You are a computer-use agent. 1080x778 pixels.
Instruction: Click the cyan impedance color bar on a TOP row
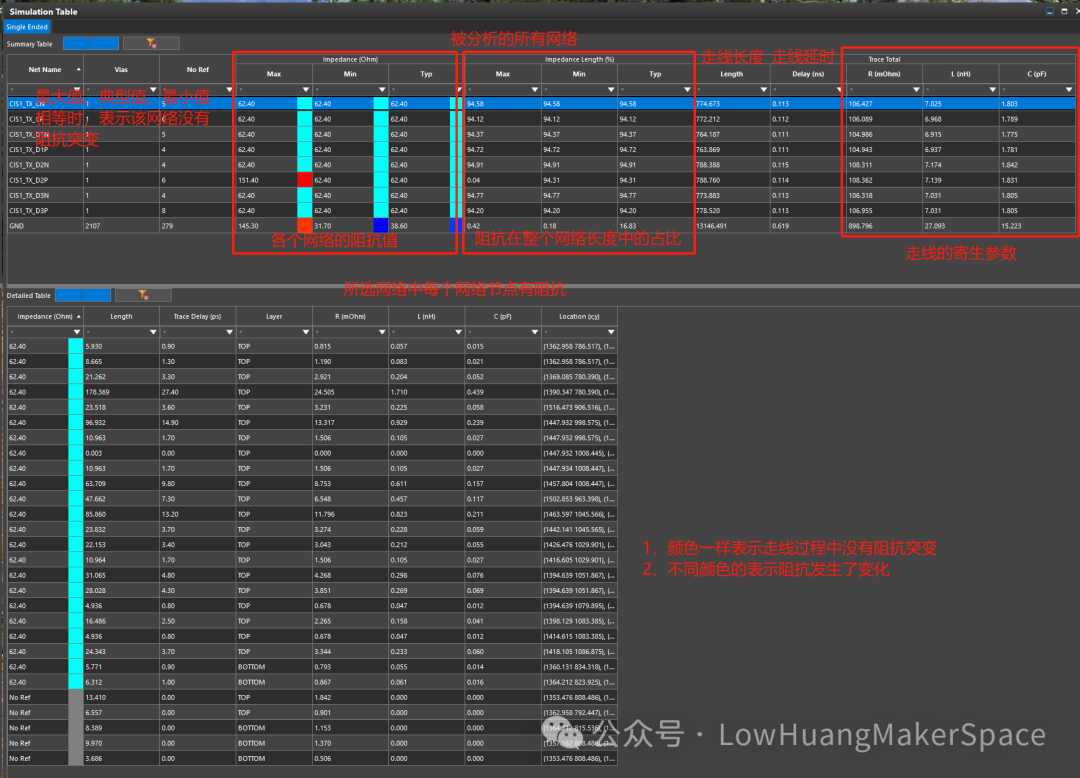point(74,346)
